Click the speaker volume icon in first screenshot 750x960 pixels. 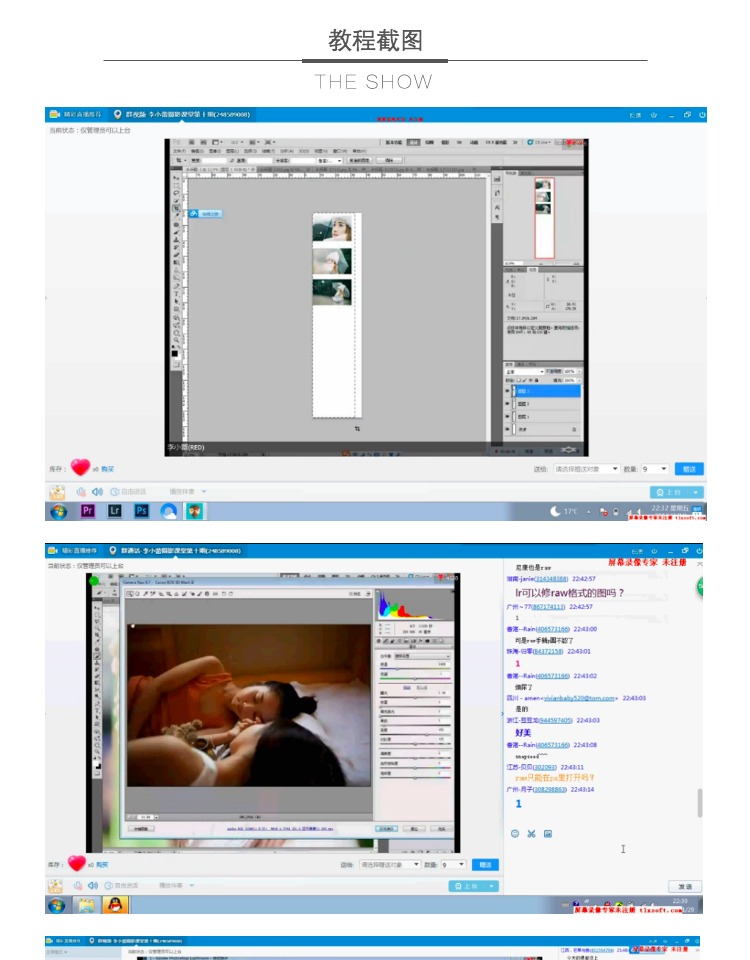(97, 492)
